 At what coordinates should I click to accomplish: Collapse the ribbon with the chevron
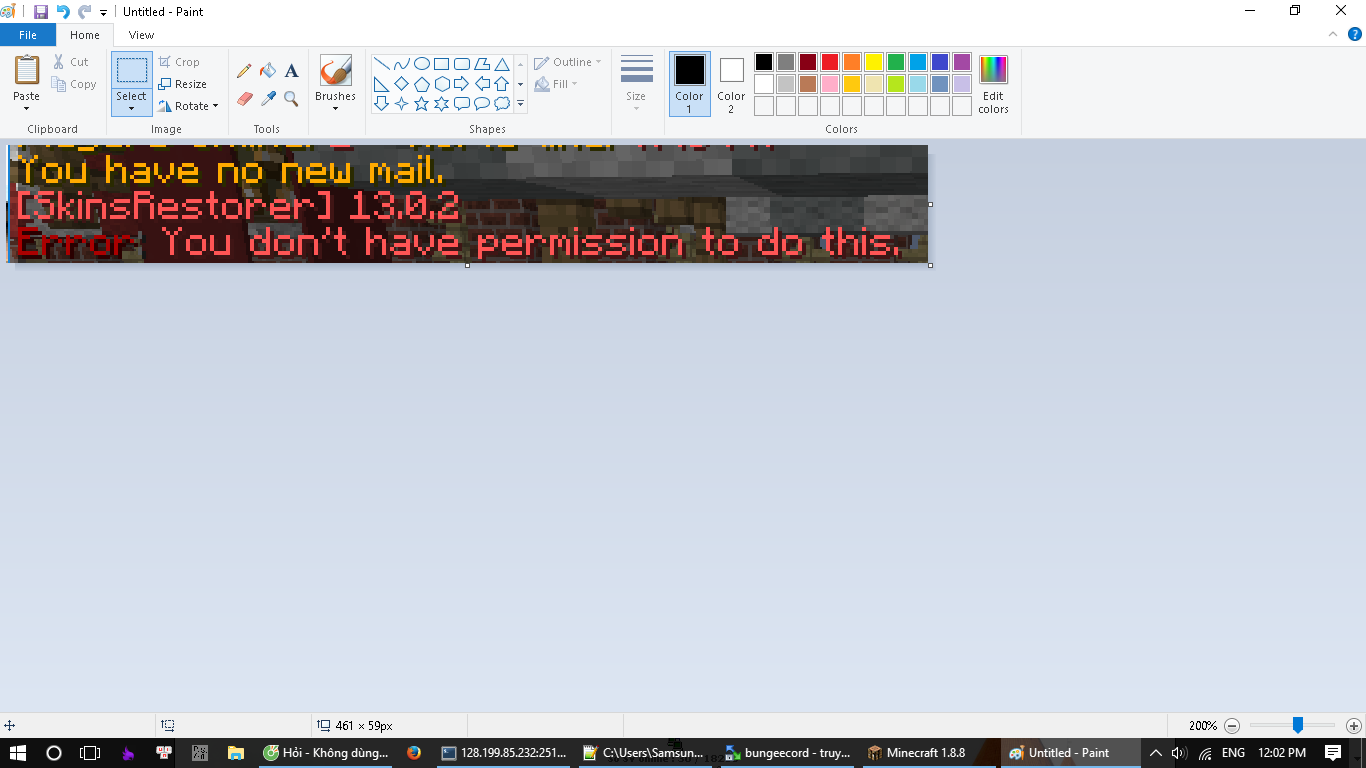[1332, 34]
